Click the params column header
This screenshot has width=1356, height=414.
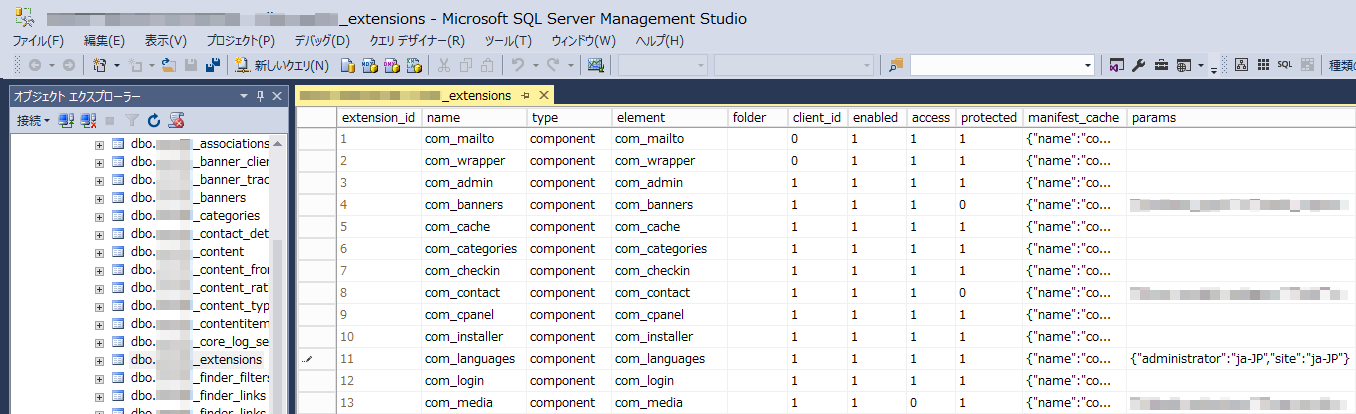point(1240,117)
